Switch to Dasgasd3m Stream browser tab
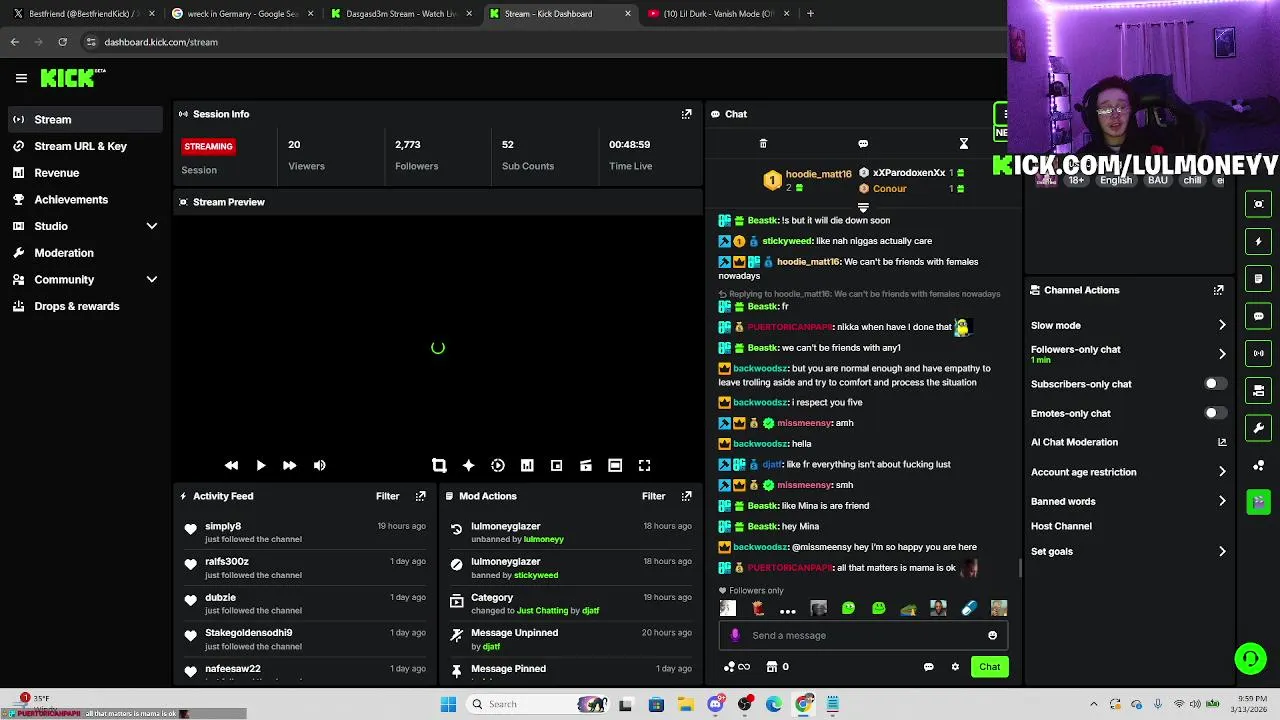The image size is (1280, 720). (x=403, y=14)
